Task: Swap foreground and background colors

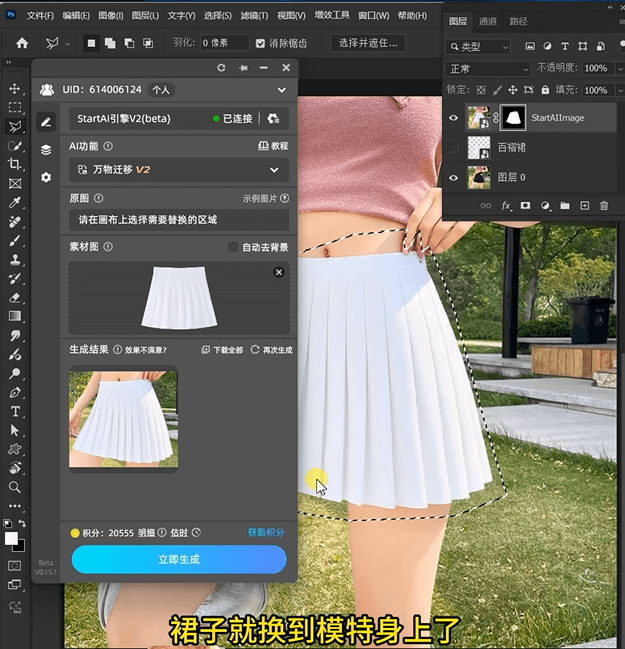Action: [x=22, y=524]
